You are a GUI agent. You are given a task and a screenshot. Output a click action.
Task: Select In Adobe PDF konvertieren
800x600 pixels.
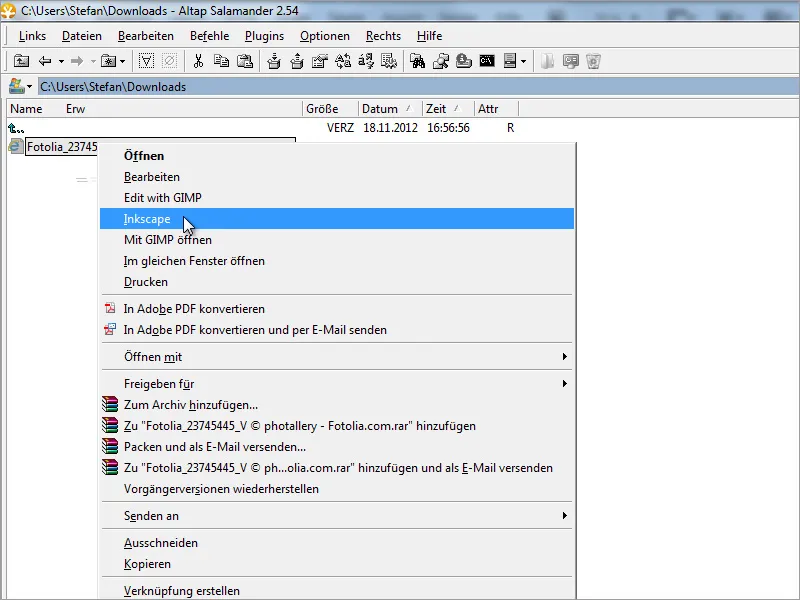tap(337, 309)
